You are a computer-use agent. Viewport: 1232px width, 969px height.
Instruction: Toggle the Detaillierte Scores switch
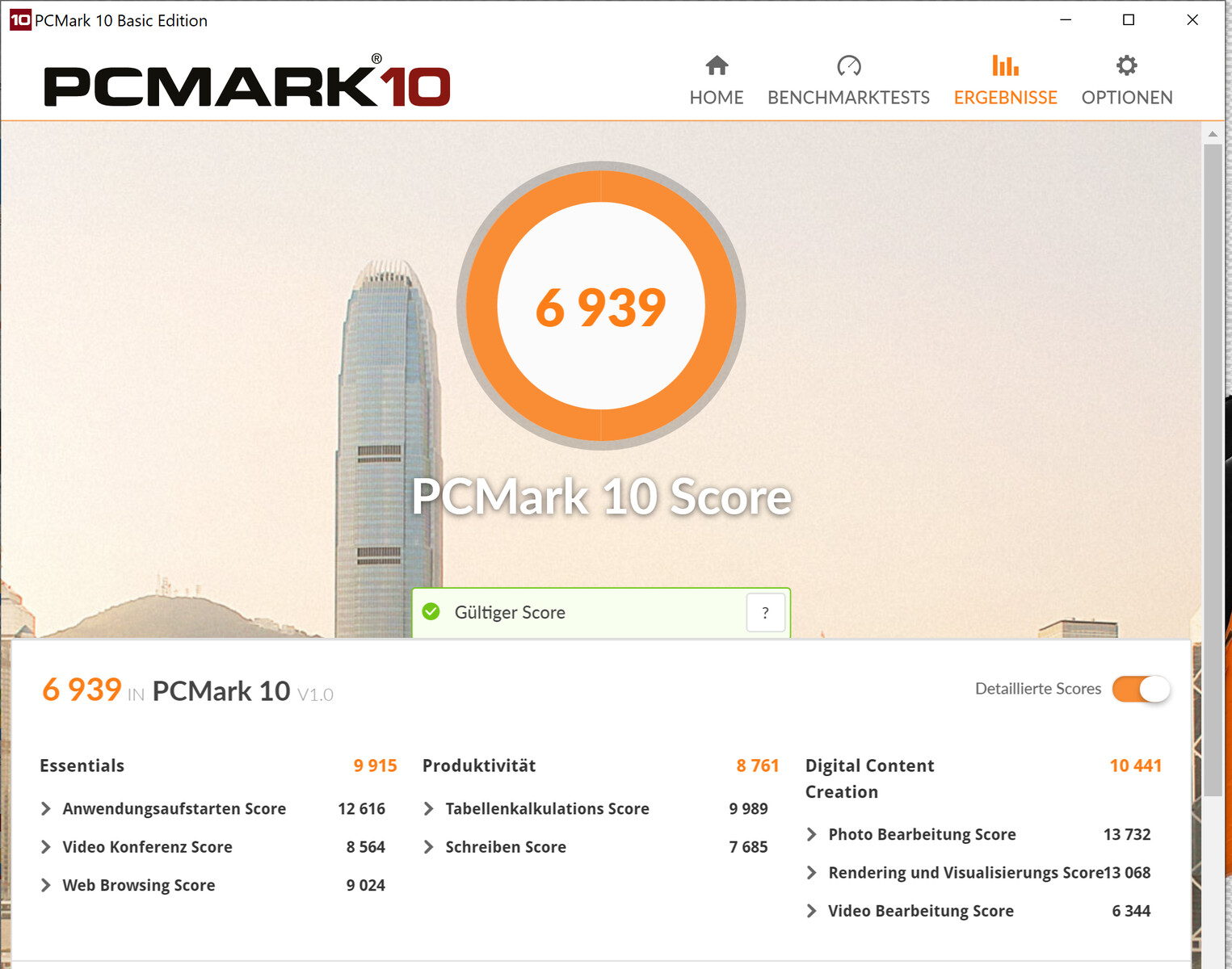pyautogui.click(x=1141, y=689)
